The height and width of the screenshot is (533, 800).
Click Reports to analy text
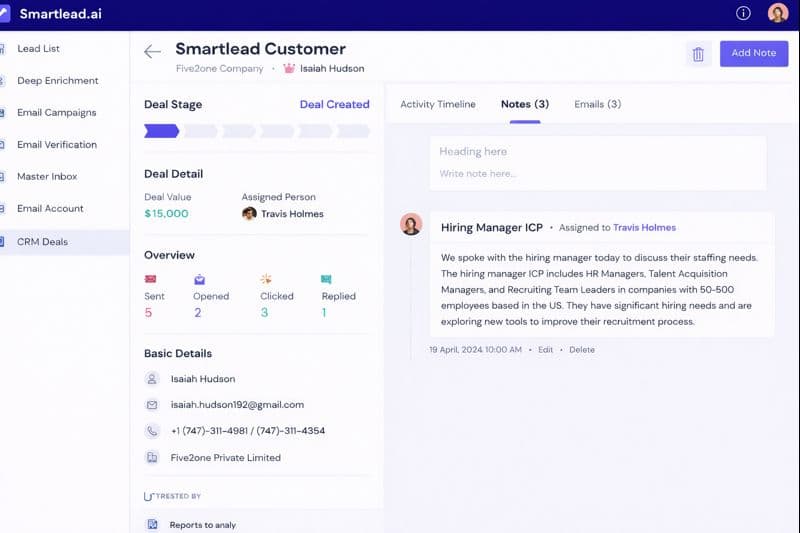pos(203,525)
